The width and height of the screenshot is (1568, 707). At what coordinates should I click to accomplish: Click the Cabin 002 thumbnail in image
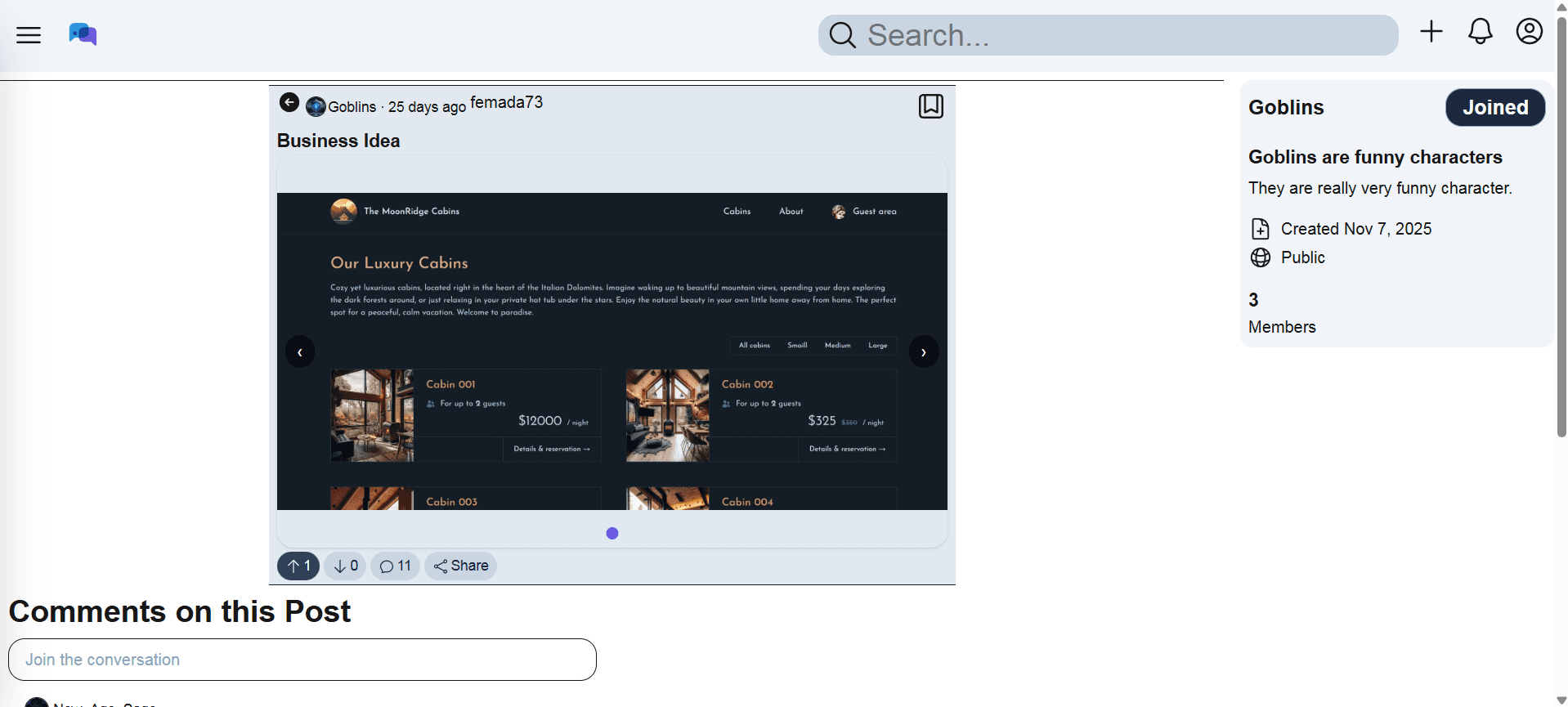[668, 415]
